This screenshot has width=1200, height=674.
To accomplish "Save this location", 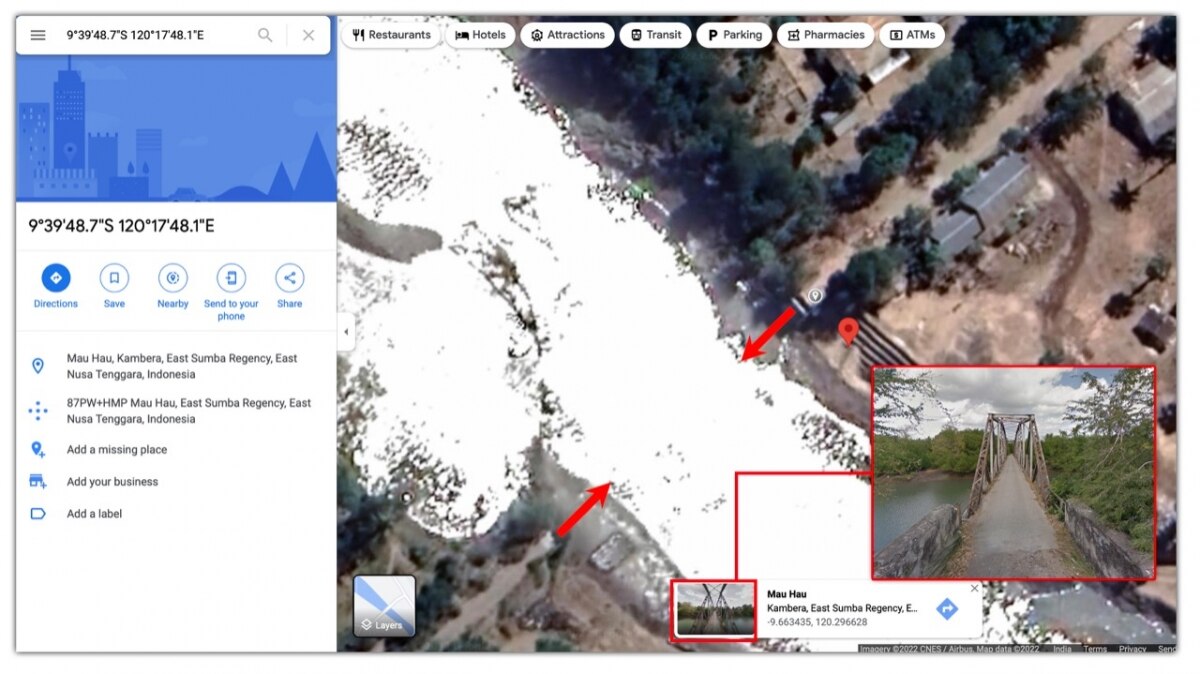I will 114,278.
